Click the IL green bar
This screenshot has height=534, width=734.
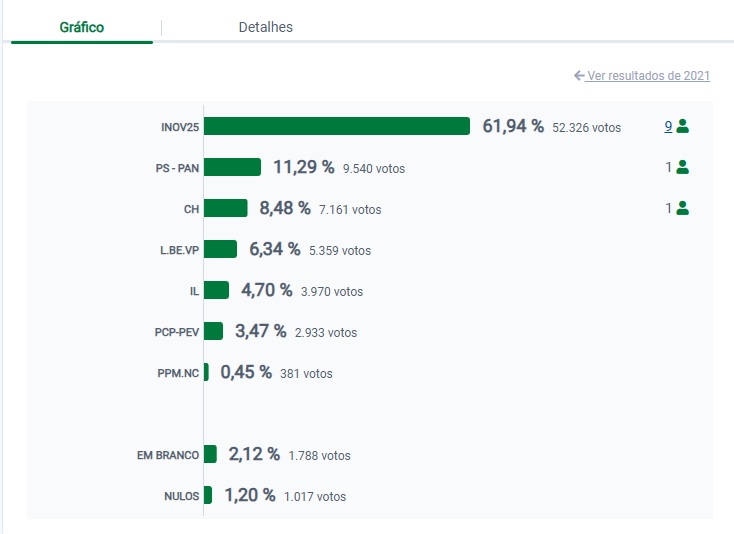pos(216,290)
